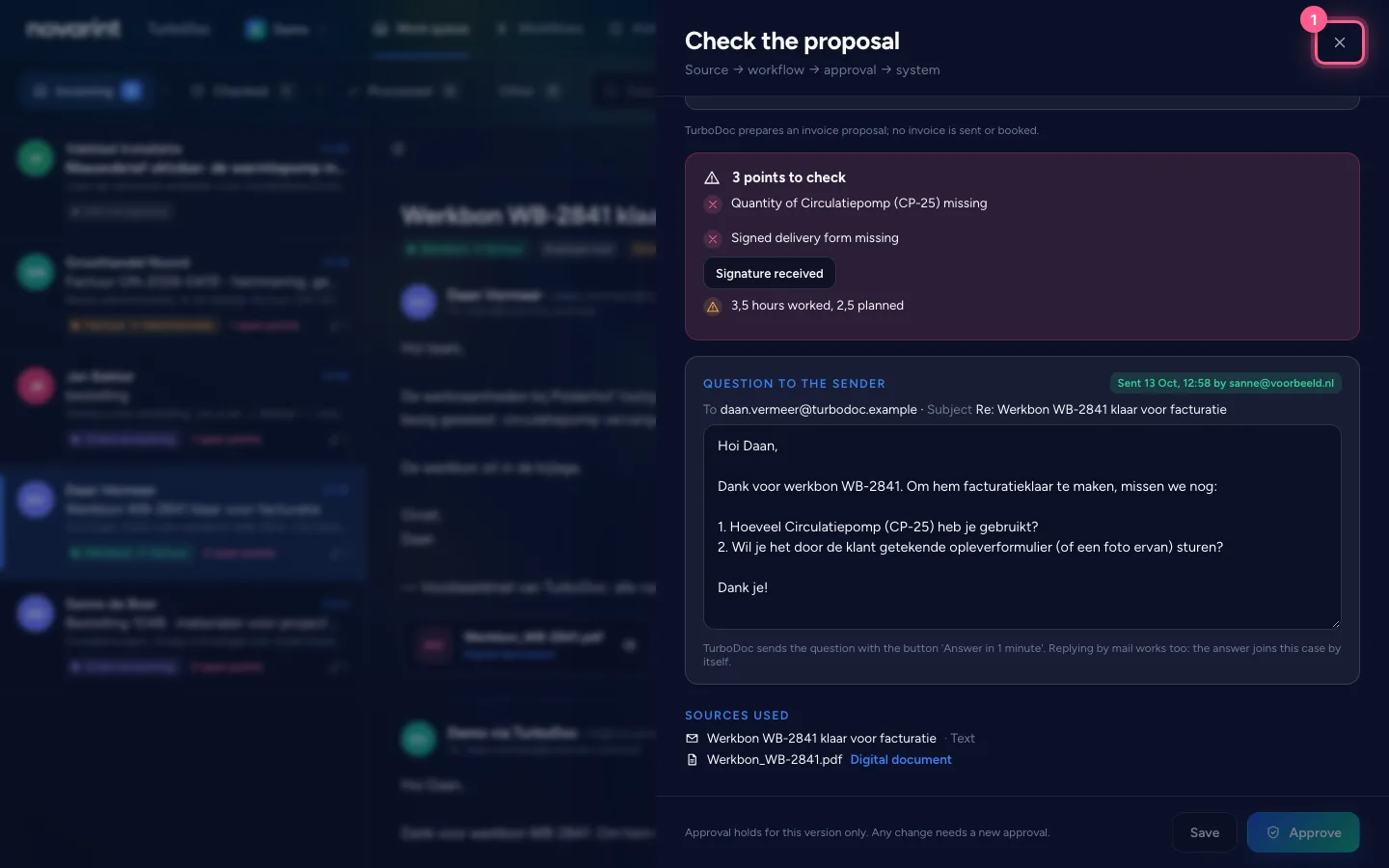The image size is (1389, 868).
Task: Close the Check the proposal panel
Action: pyautogui.click(x=1340, y=42)
